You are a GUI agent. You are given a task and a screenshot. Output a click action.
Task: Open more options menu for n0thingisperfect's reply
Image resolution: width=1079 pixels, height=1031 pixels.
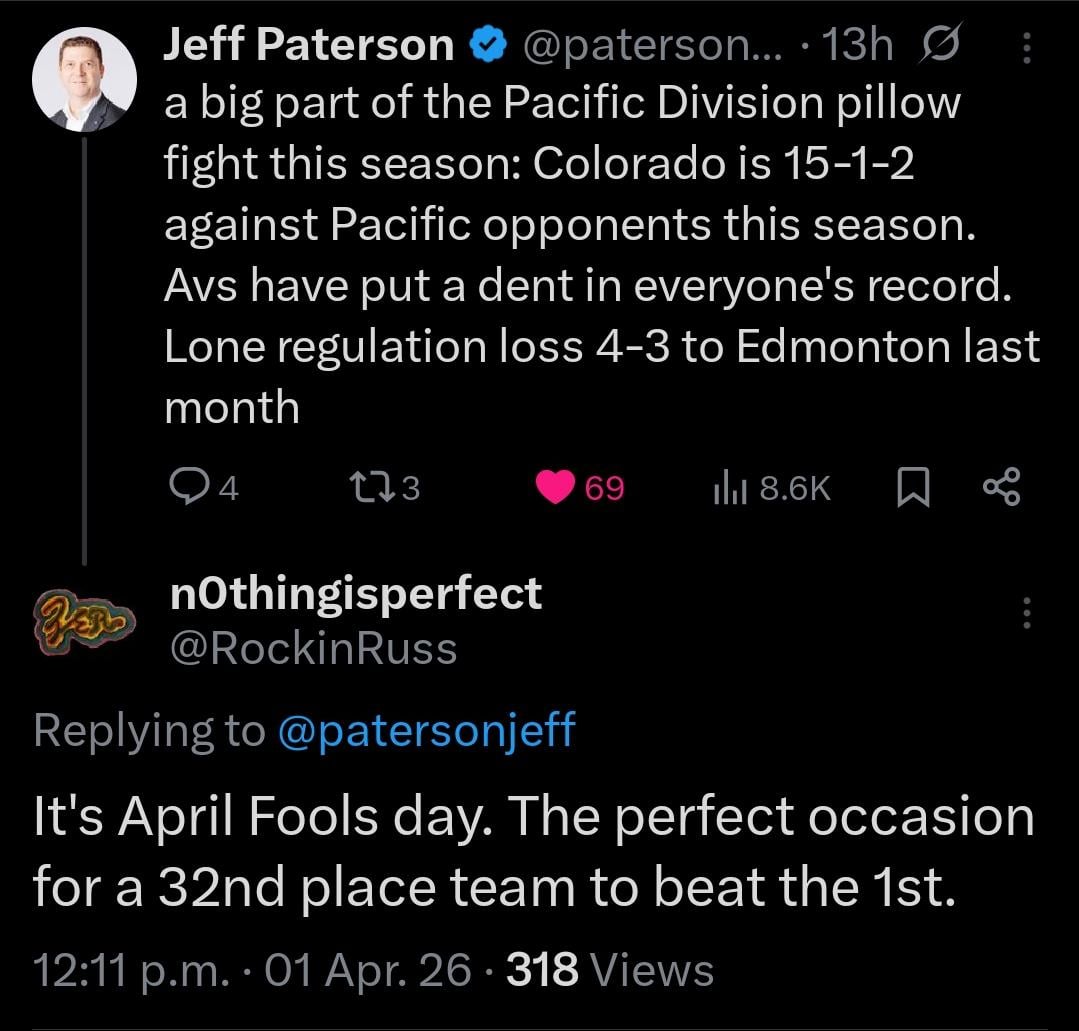click(1026, 612)
